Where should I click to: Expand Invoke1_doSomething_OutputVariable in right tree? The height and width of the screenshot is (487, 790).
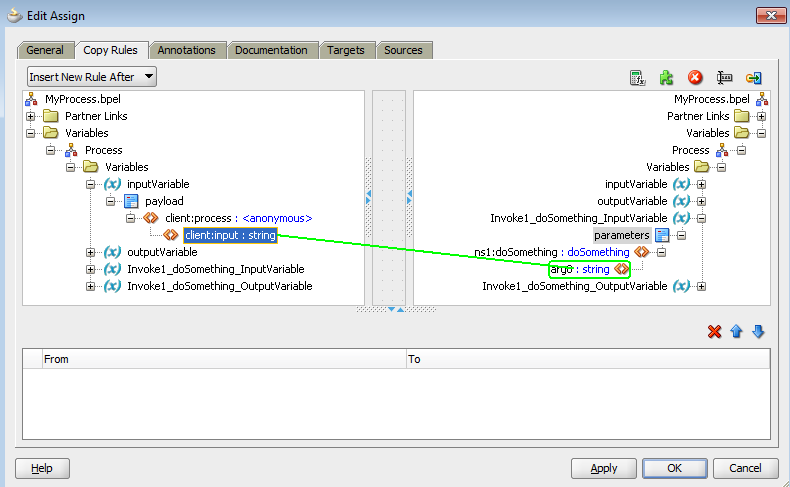point(701,286)
